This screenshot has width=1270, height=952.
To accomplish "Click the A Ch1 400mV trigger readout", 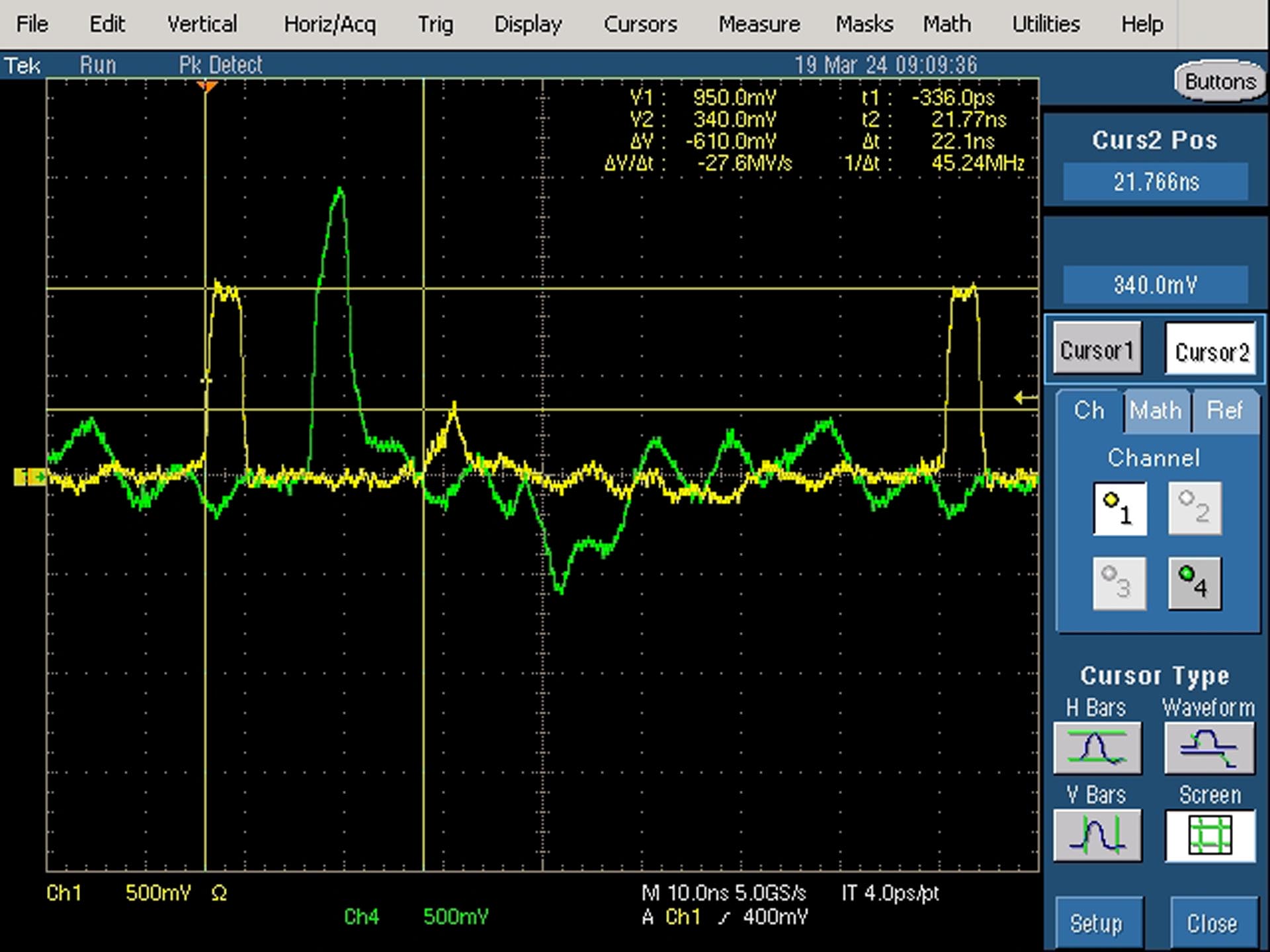I will pyautogui.click(x=725, y=917).
